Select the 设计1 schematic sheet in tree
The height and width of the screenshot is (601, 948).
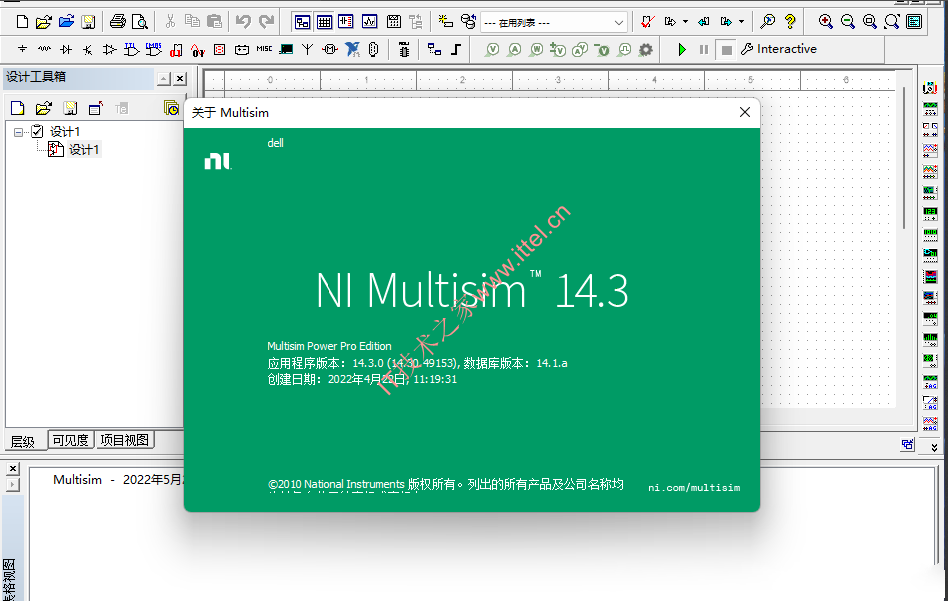coord(84,150)
